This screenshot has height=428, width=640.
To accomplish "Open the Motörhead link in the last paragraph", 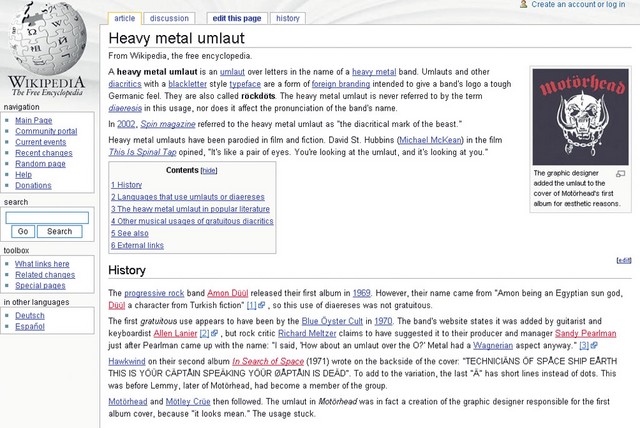I will click(x=128, y=401).
